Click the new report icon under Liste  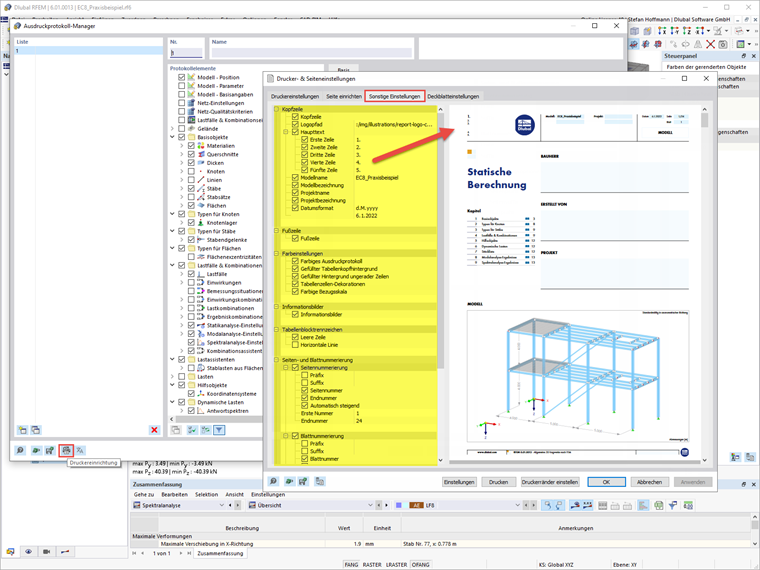22,430
